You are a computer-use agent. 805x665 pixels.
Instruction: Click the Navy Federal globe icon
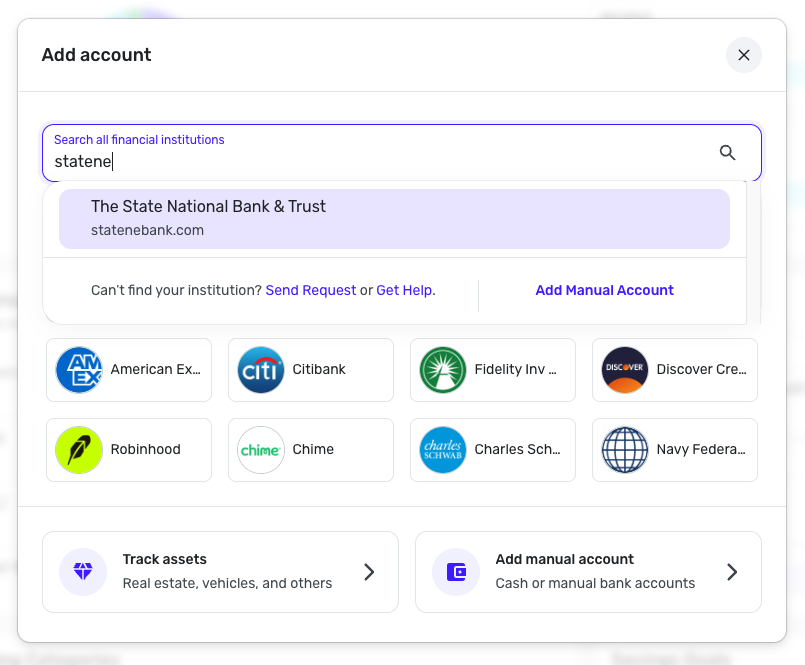[x=626, y=450]
